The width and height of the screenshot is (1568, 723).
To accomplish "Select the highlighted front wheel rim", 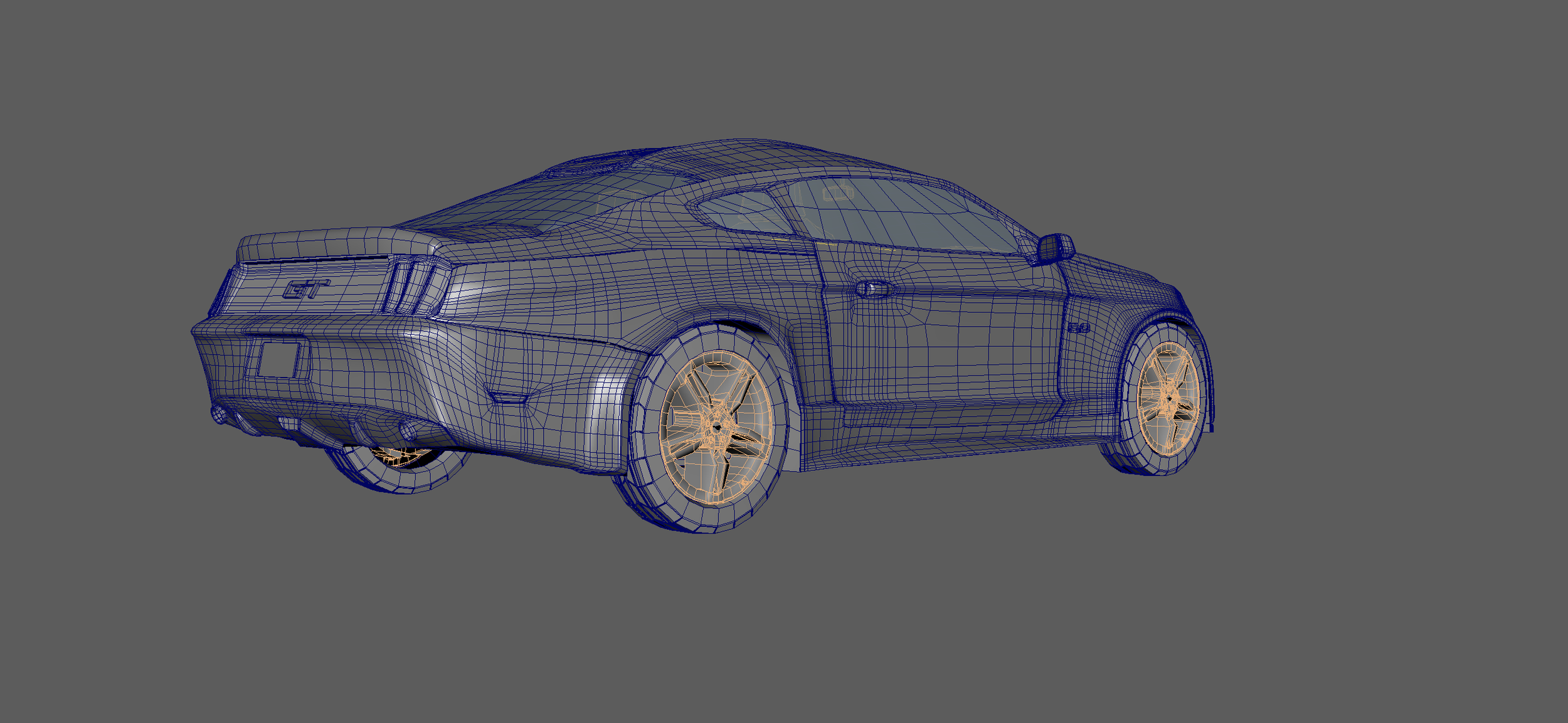I will coord(1168,399).
